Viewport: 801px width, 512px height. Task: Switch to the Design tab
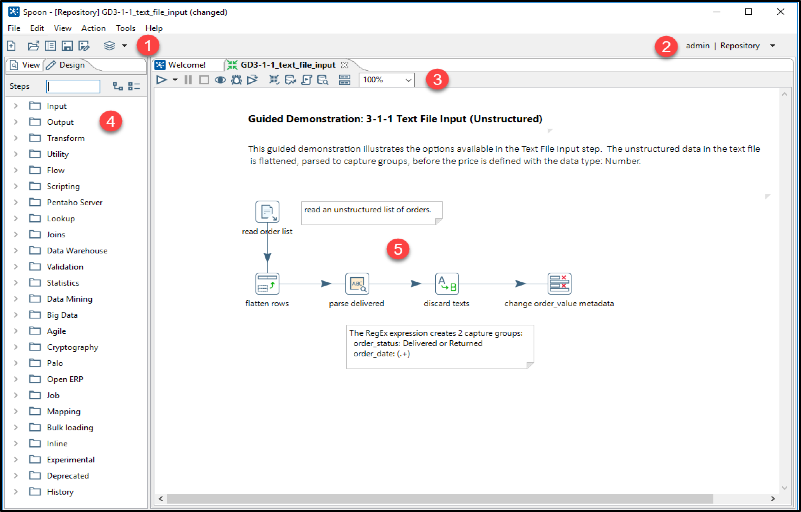(66, 65)
